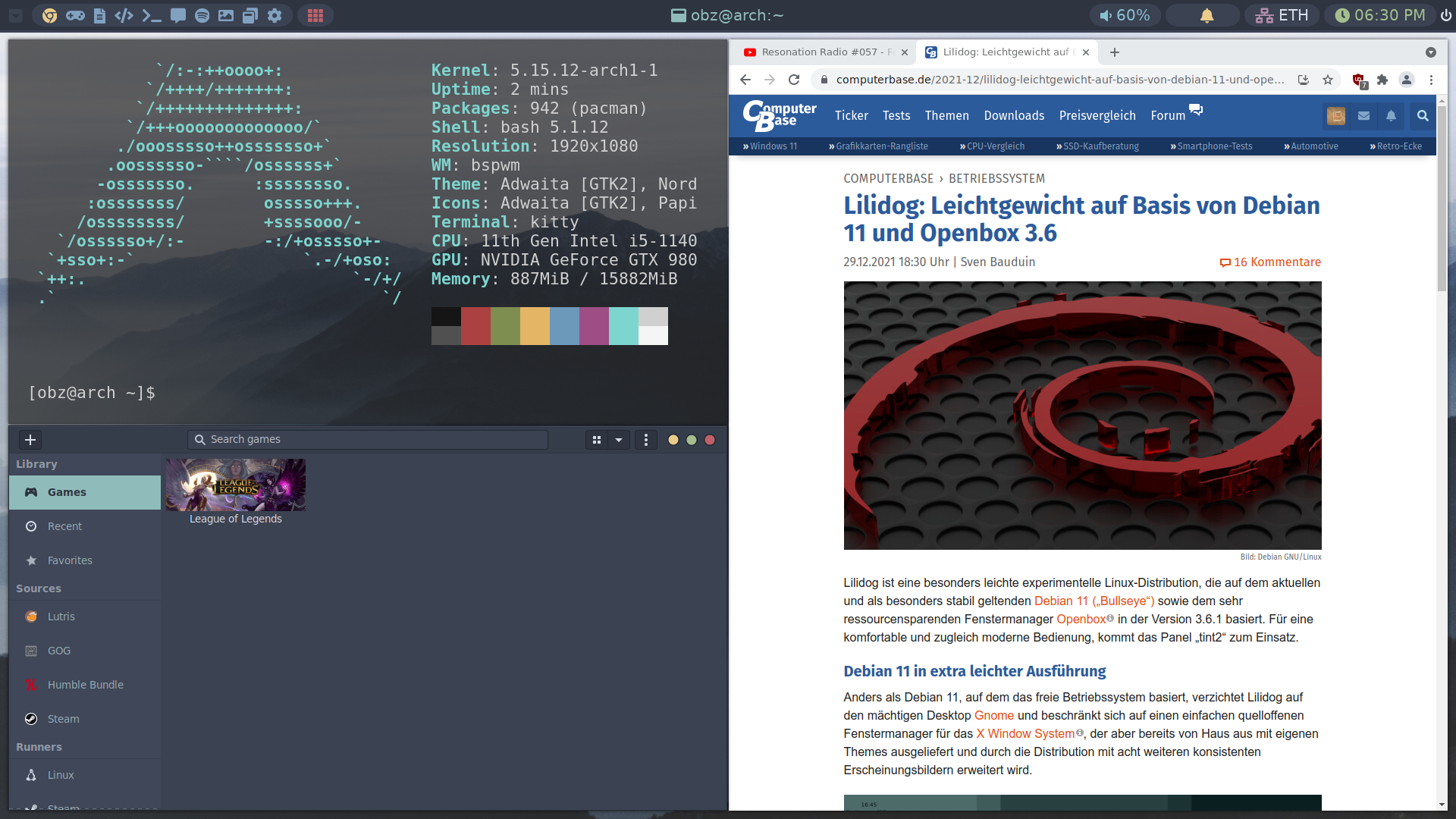Open the Downloads menu item
The image size is (1456, 819).
click(1014, 115)
